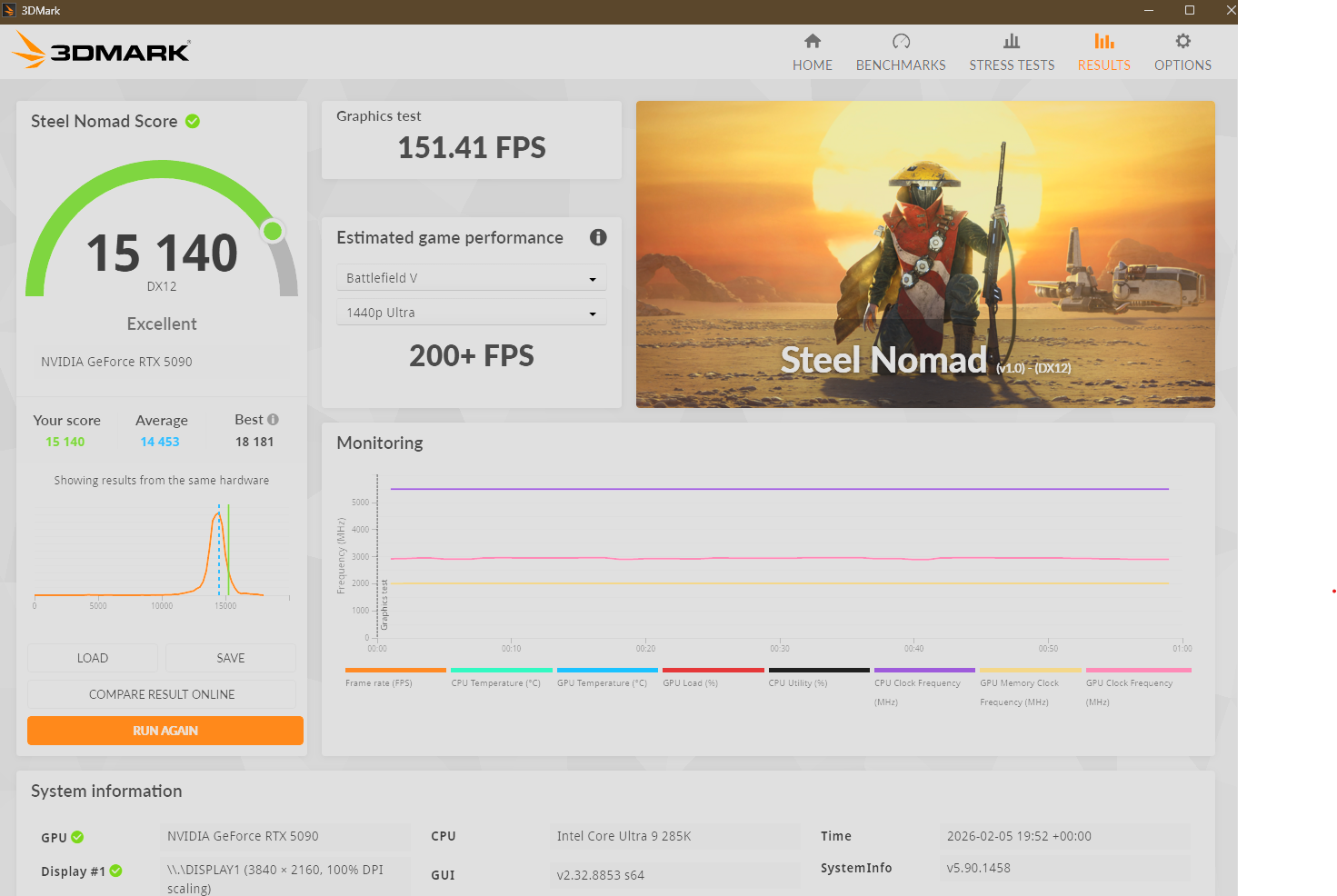Click the green check beside GPU in System information
The width and height of the screenshot is (1337, 896).
coord(77,837)
